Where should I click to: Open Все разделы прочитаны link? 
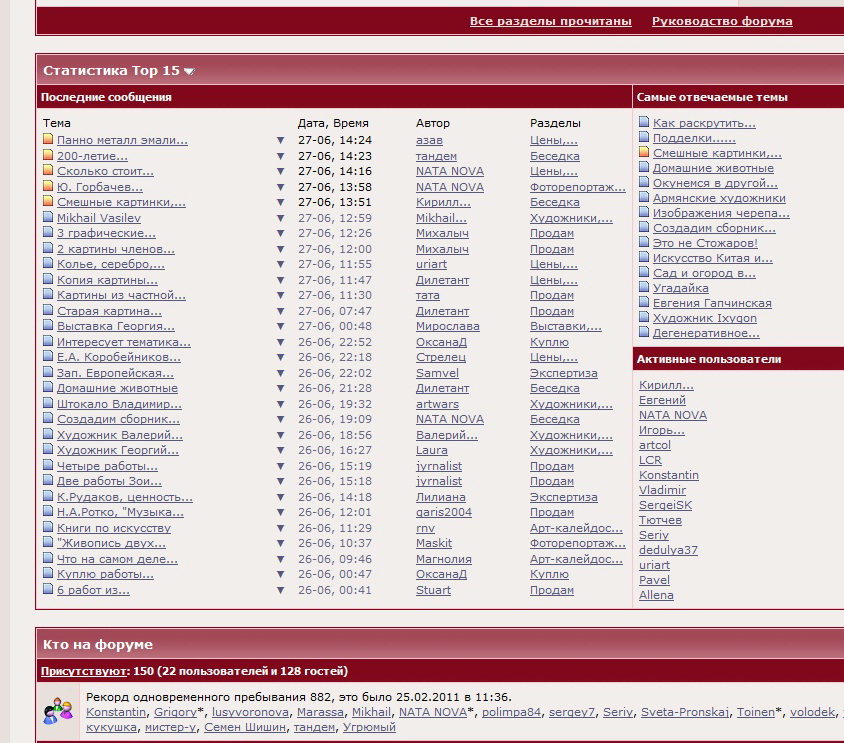pos(550,21)
